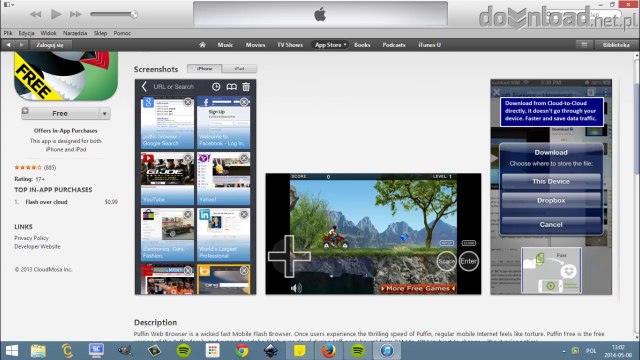Open the store list menu icon
Image resolution: width=640 pixels, height=360 pixels.
[x=584, y=45]
